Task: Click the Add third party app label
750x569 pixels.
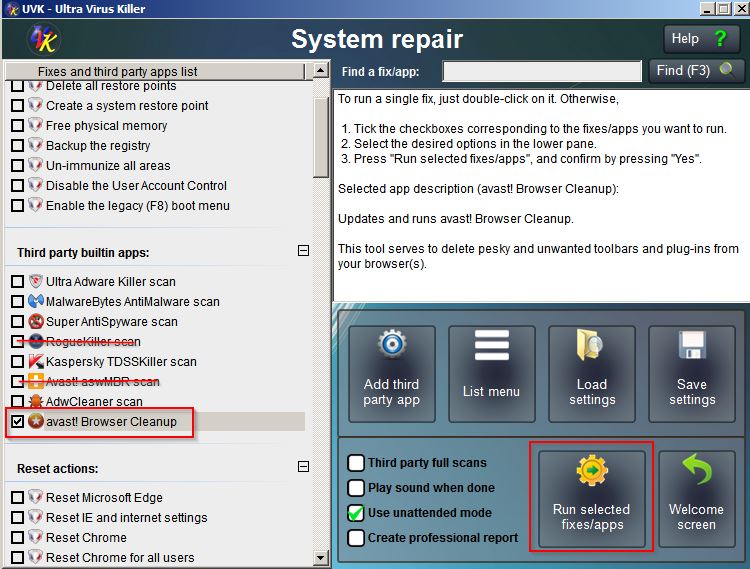Action: tap(392, 392)
